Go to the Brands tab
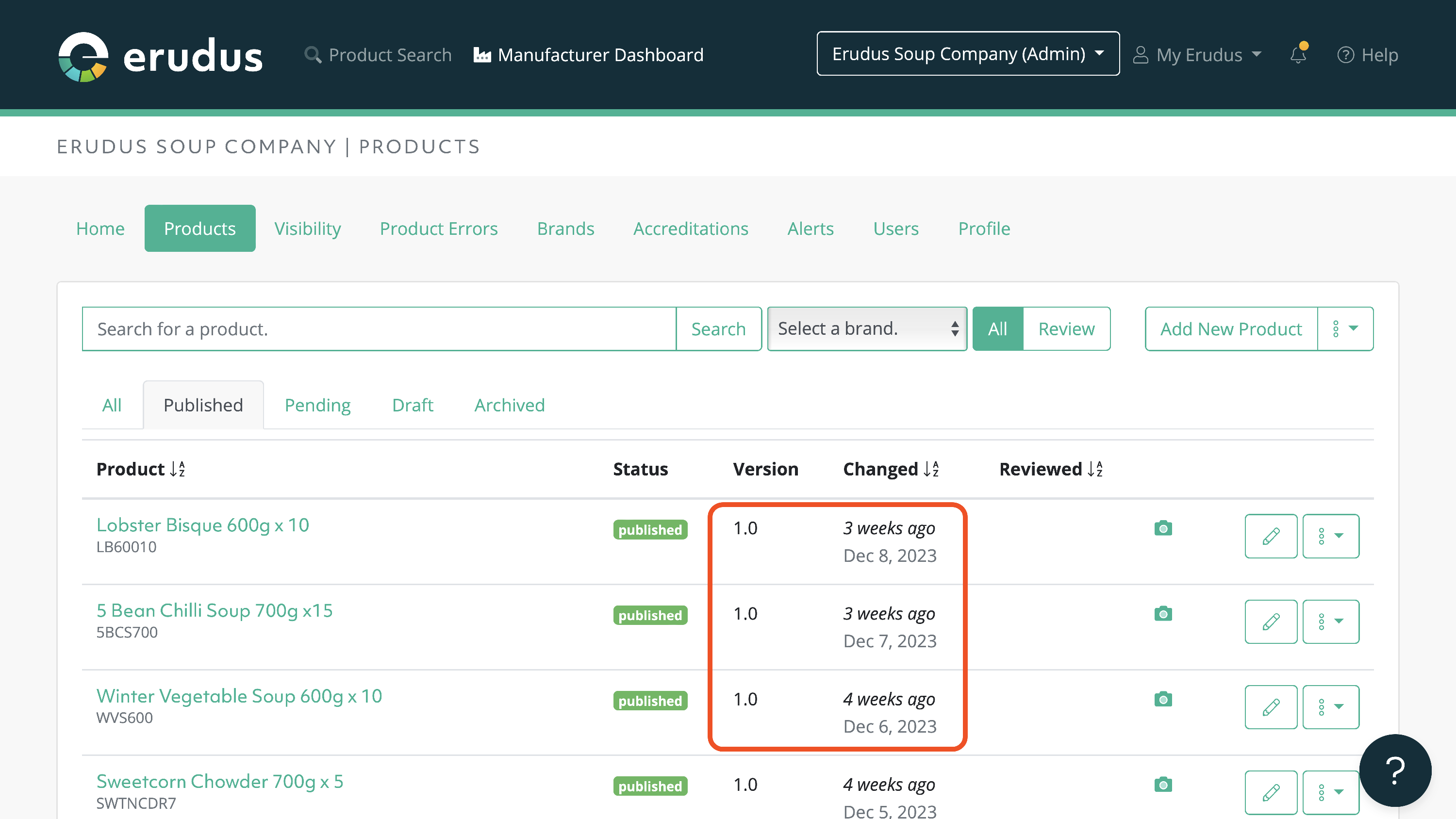This screenshot has width=1456, height=819. point(566,229)
